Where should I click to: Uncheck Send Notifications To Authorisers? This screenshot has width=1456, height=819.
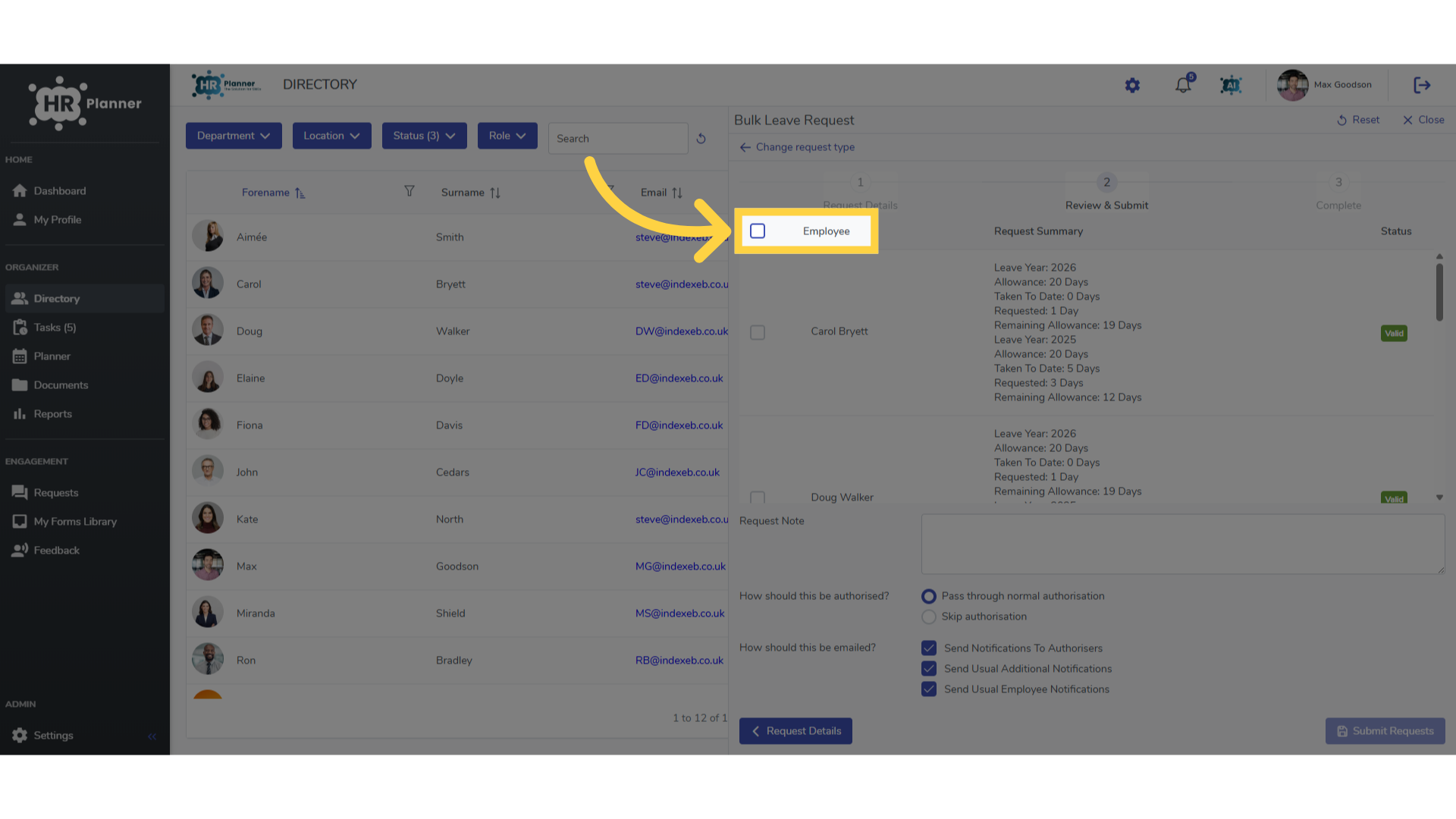929,648
